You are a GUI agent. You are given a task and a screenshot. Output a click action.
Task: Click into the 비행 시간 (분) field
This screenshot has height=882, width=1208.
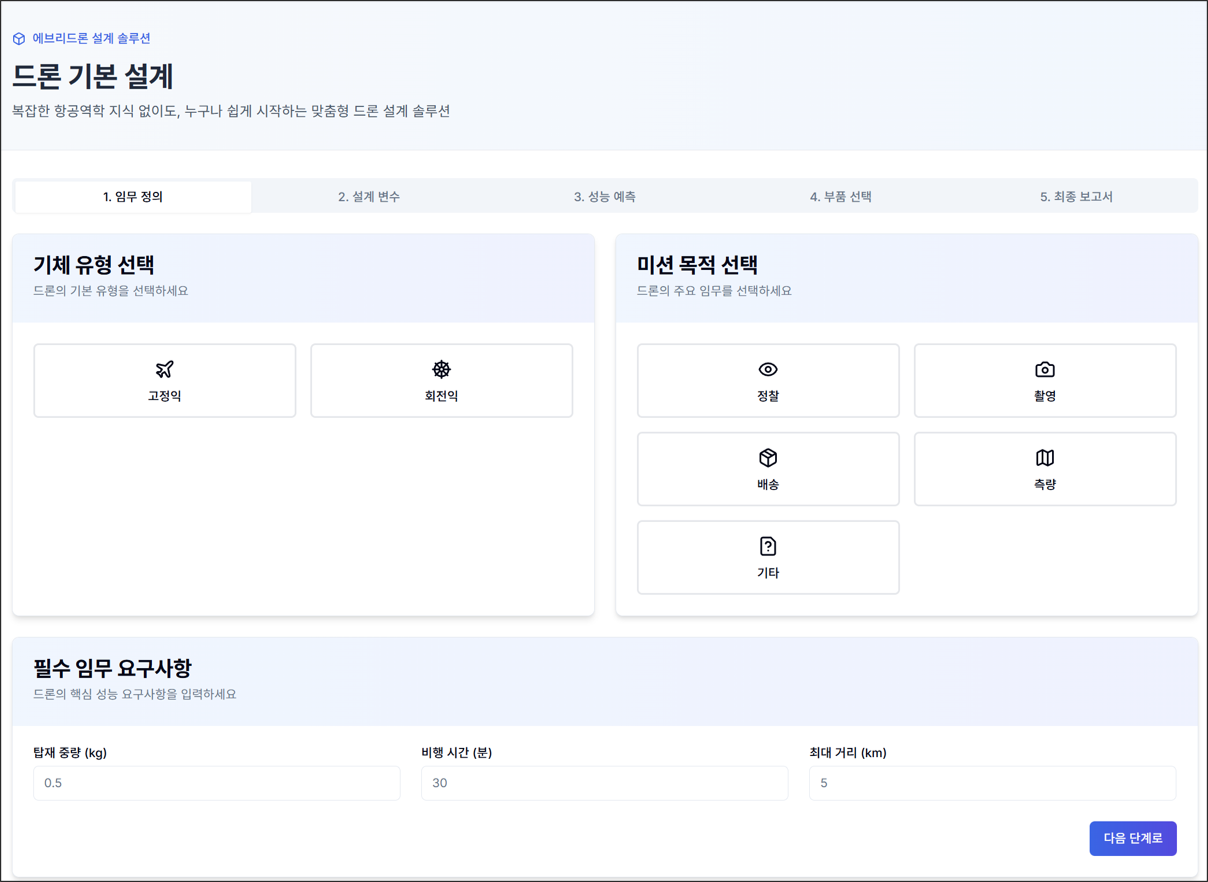pos(604,783)
